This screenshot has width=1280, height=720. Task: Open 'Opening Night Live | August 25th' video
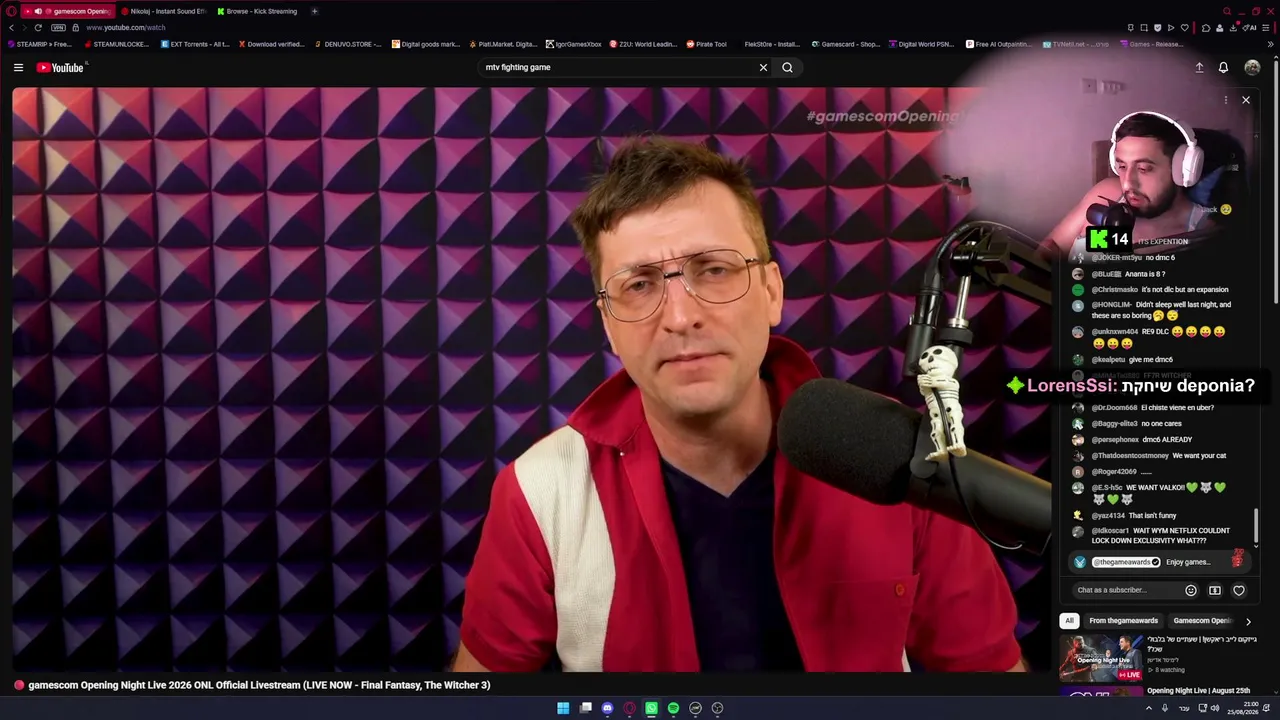coord(1198,691)
